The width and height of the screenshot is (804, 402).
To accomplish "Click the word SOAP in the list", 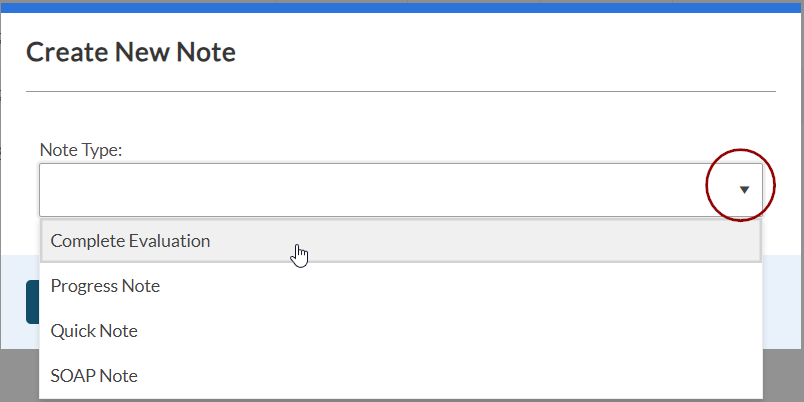I will click(x=70, y=376).
